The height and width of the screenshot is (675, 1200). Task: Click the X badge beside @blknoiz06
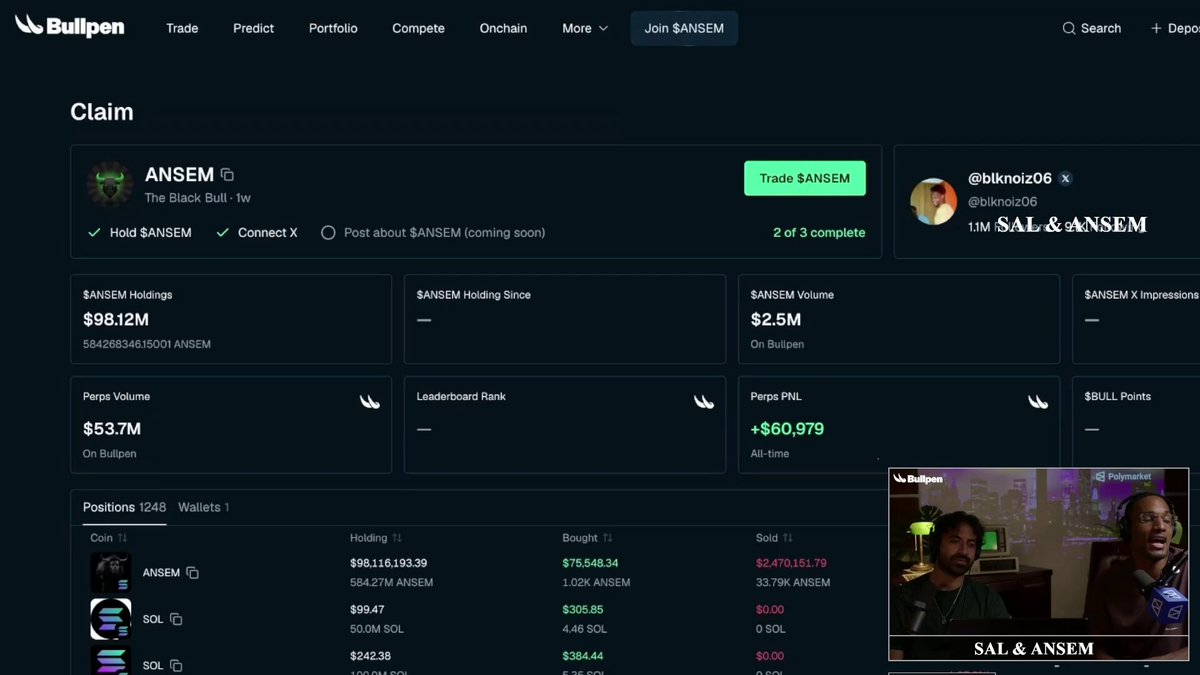click(1065, 179)
